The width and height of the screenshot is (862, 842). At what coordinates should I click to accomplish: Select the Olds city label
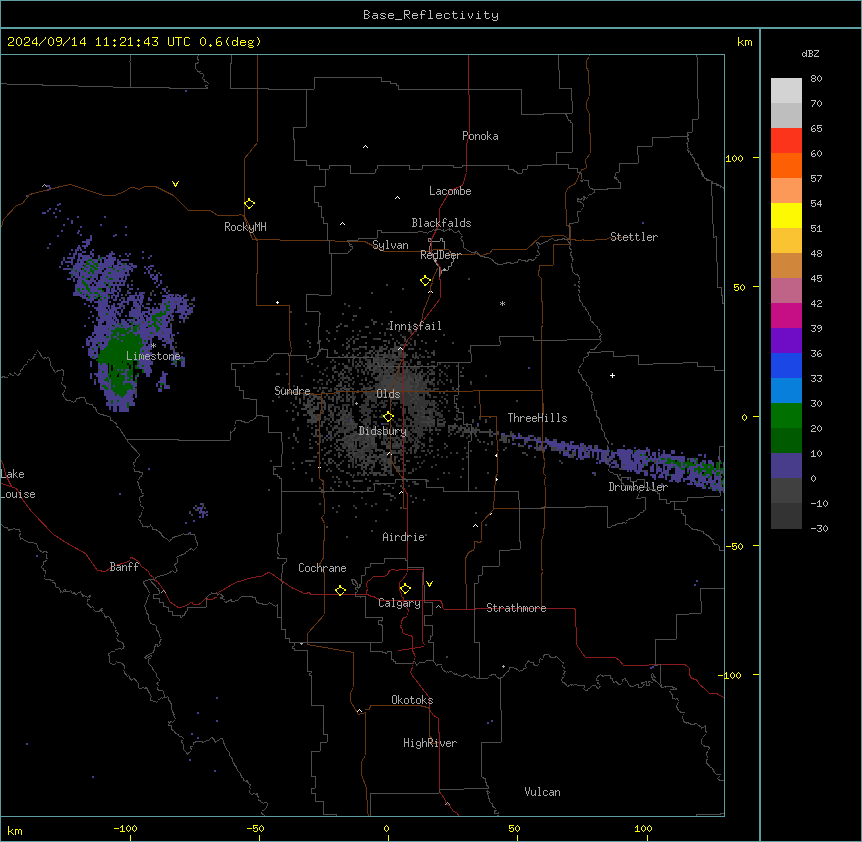(388, 394)
